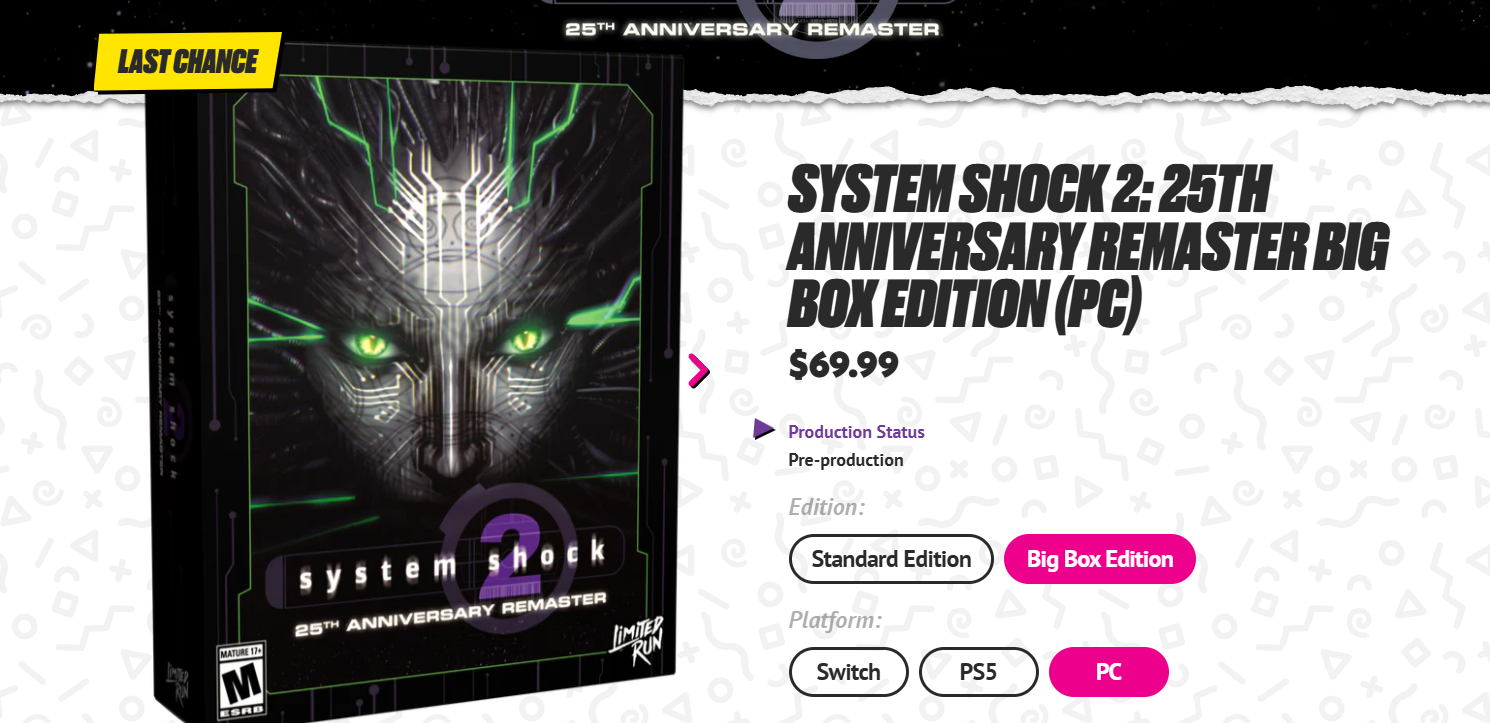Click the ESRB Mature 17+ rating icon
Image resolution: width=1490 pixels, height=723 pixels.
[241, 679]
